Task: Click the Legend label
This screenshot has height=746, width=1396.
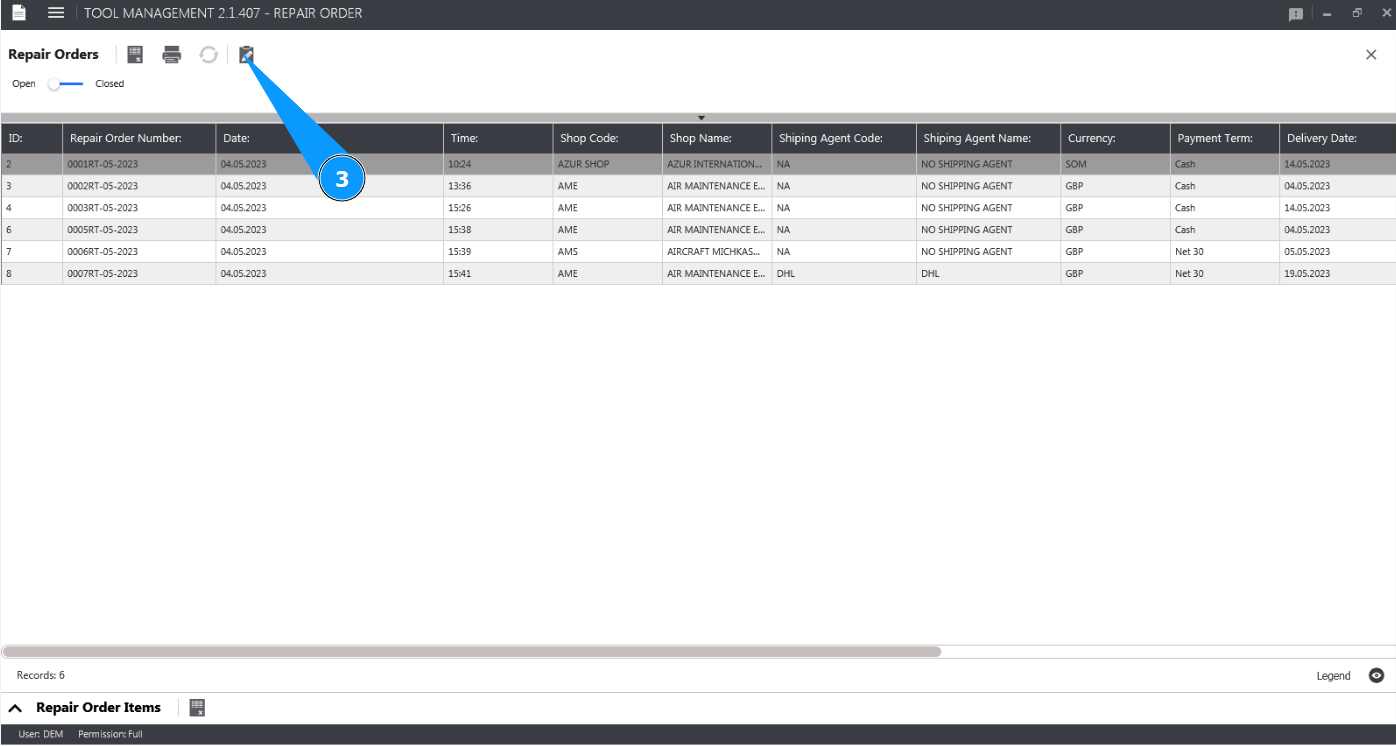Action: click(x=1333, y=676)
